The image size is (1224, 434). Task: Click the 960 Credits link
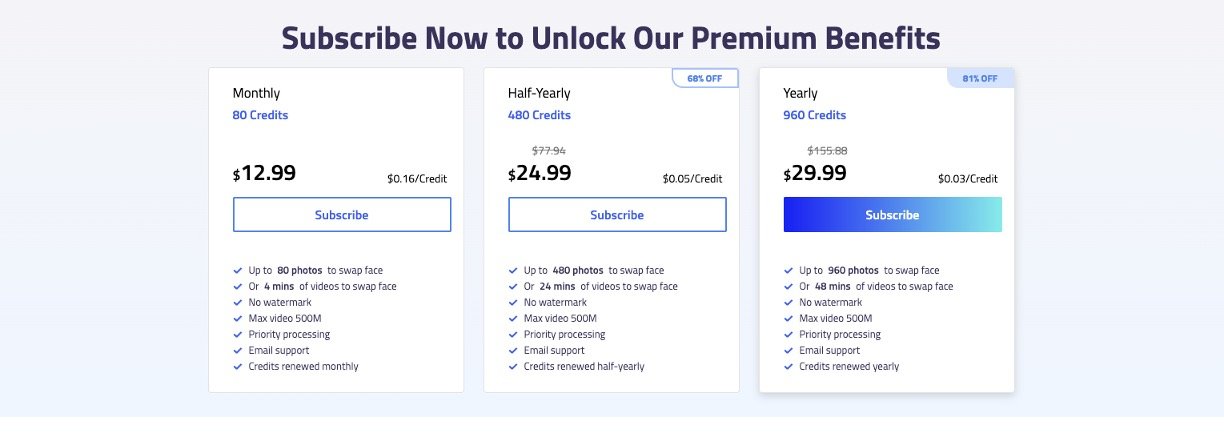pos(814,115)
